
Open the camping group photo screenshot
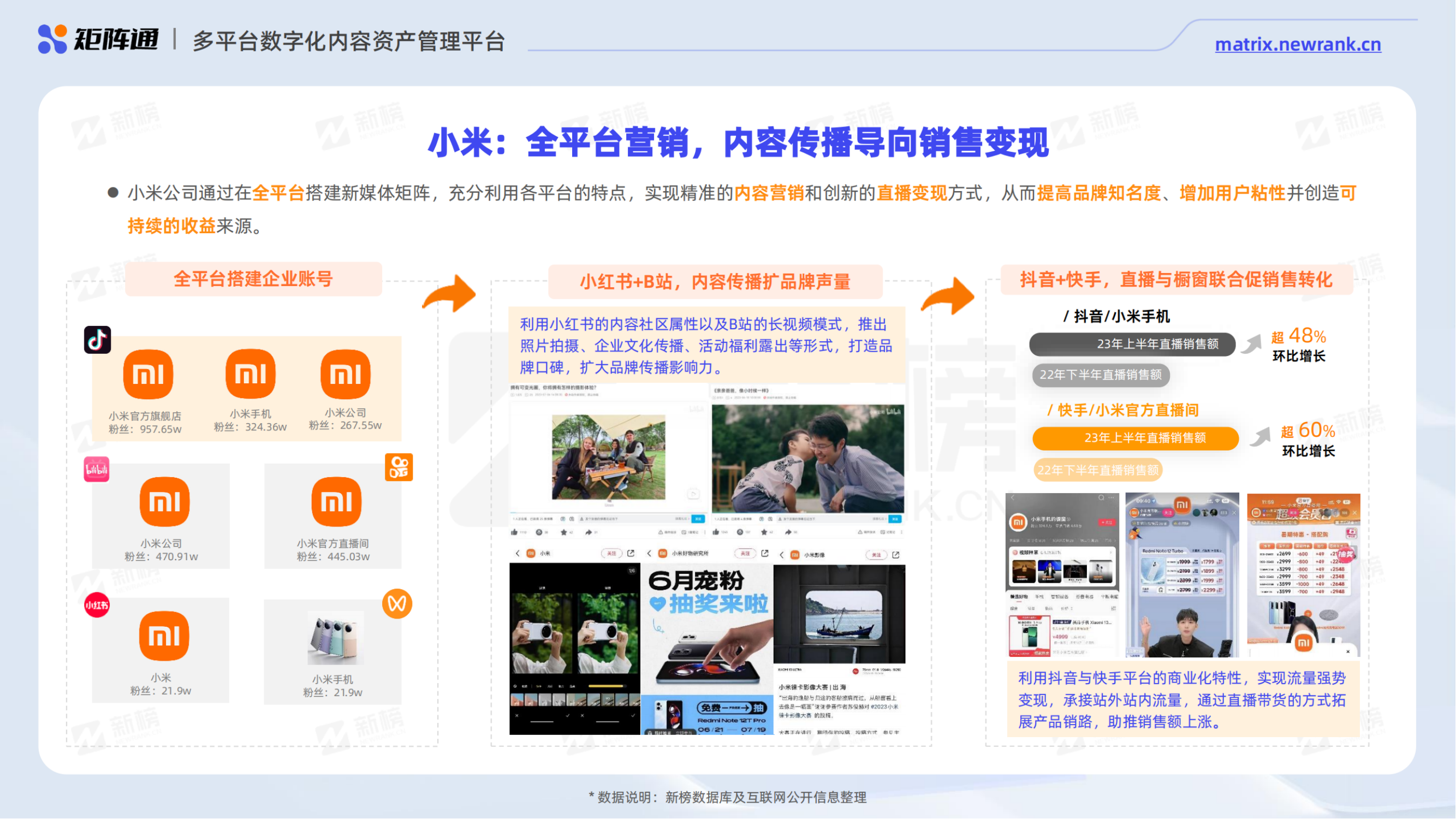(x=609, y=457)
